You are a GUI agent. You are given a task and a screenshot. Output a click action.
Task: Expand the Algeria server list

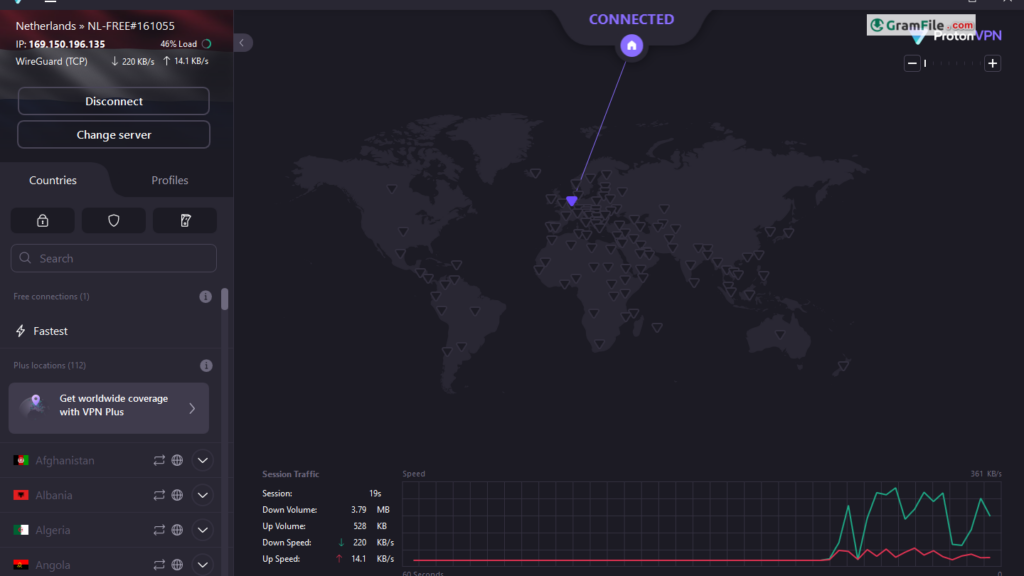pos(203,530)
